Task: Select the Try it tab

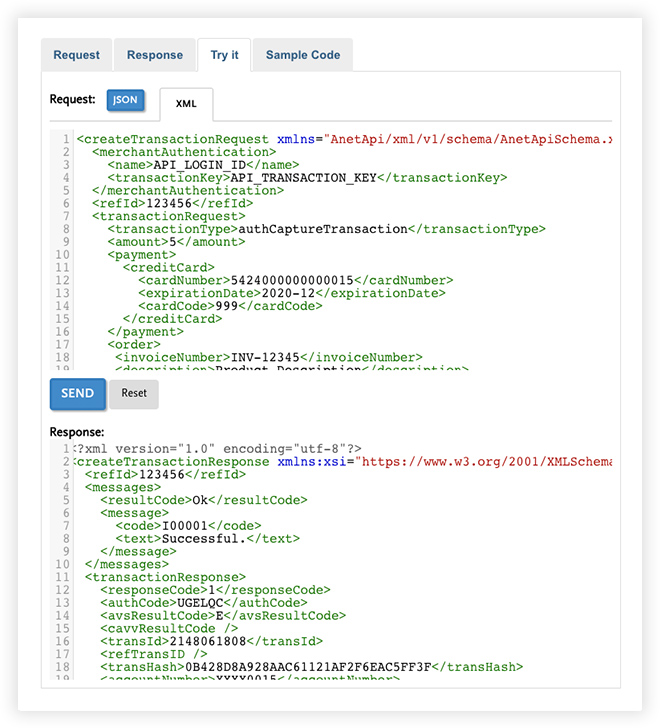Action: [x=224, y=55]
